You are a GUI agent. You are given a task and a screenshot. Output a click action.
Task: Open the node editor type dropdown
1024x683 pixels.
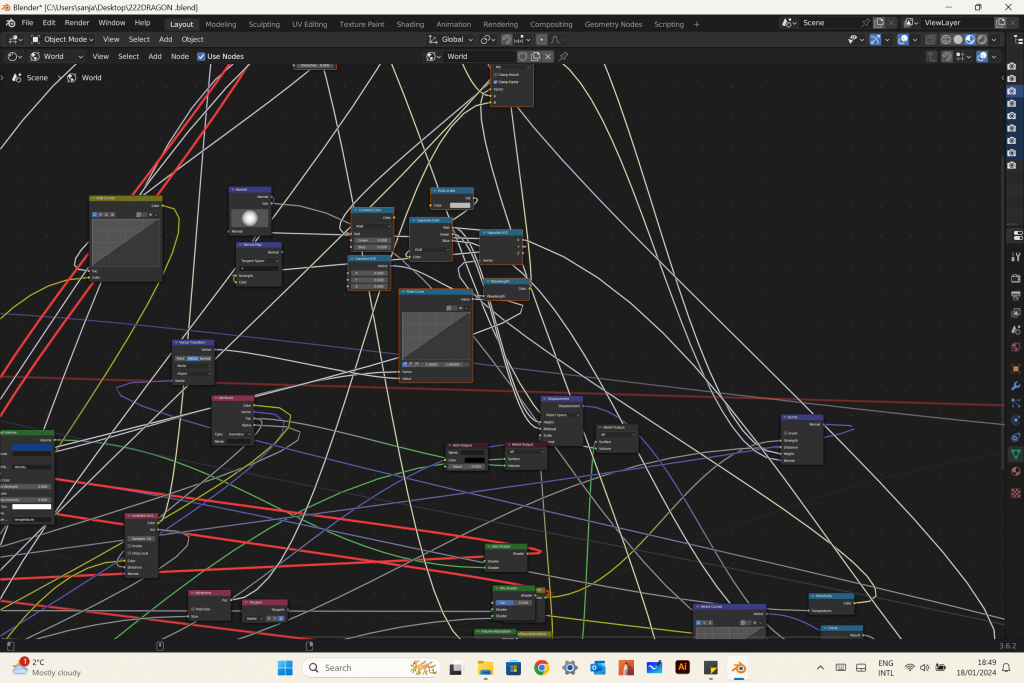coord(14,57)
